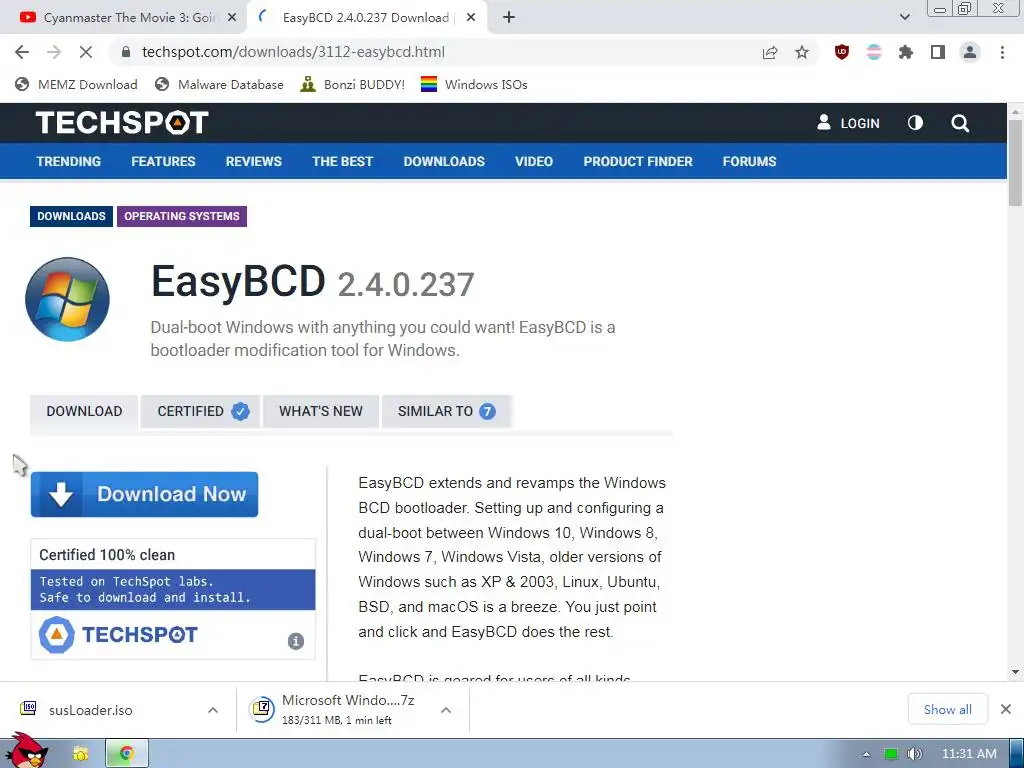Click the Angry Birds start button
Image resolution: width=1024 pixels, height=768 pixels.
click(27, 751)
